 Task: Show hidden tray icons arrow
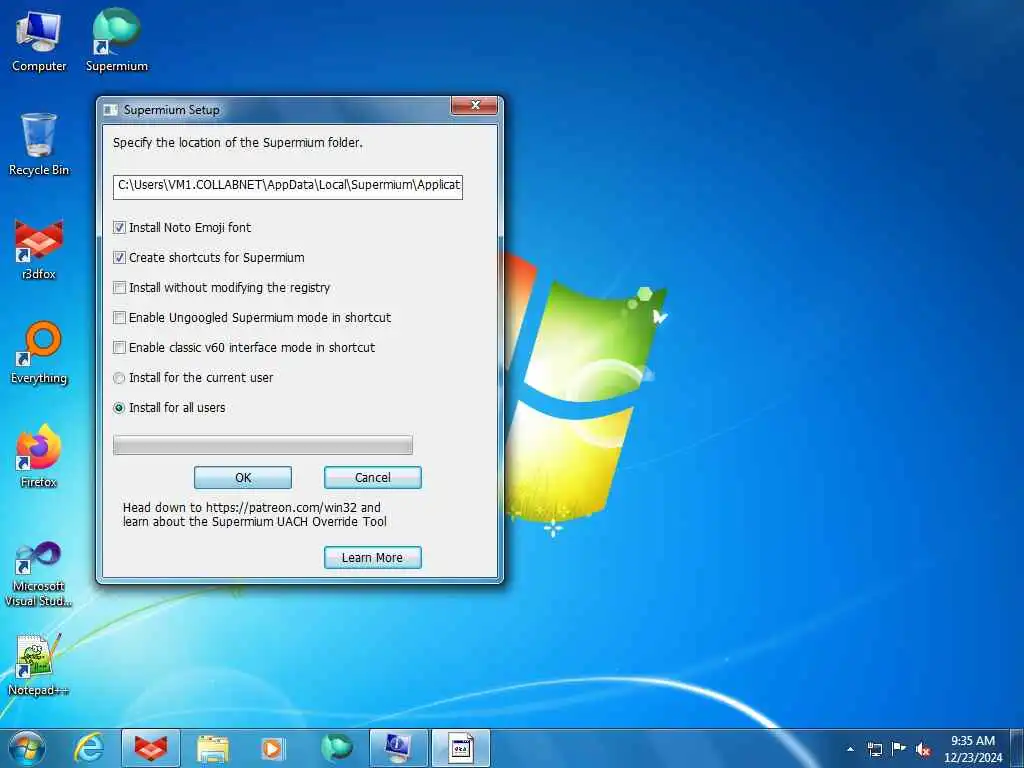[850, 749]
